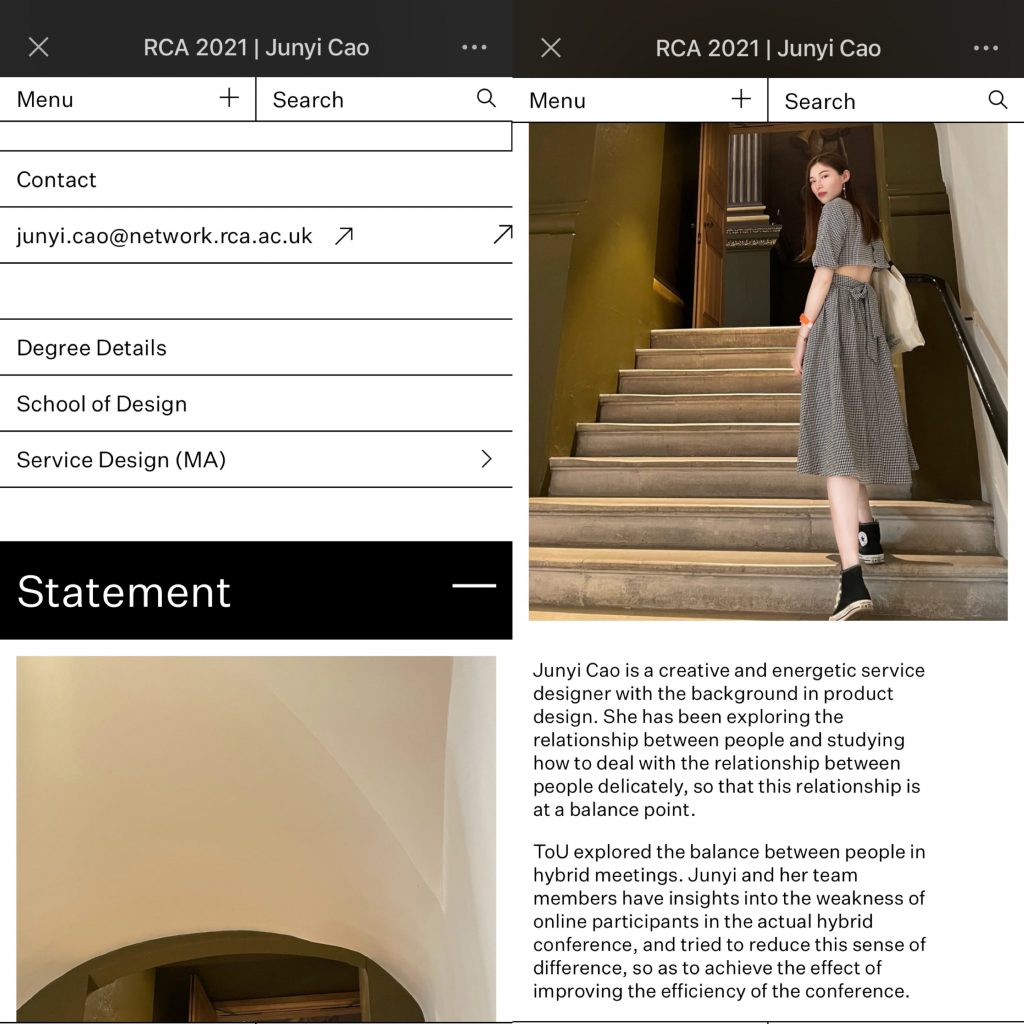The image size is (1024, 1024).
Task: Close the left RCA 2021 browser view
Action: coord(39,47)
